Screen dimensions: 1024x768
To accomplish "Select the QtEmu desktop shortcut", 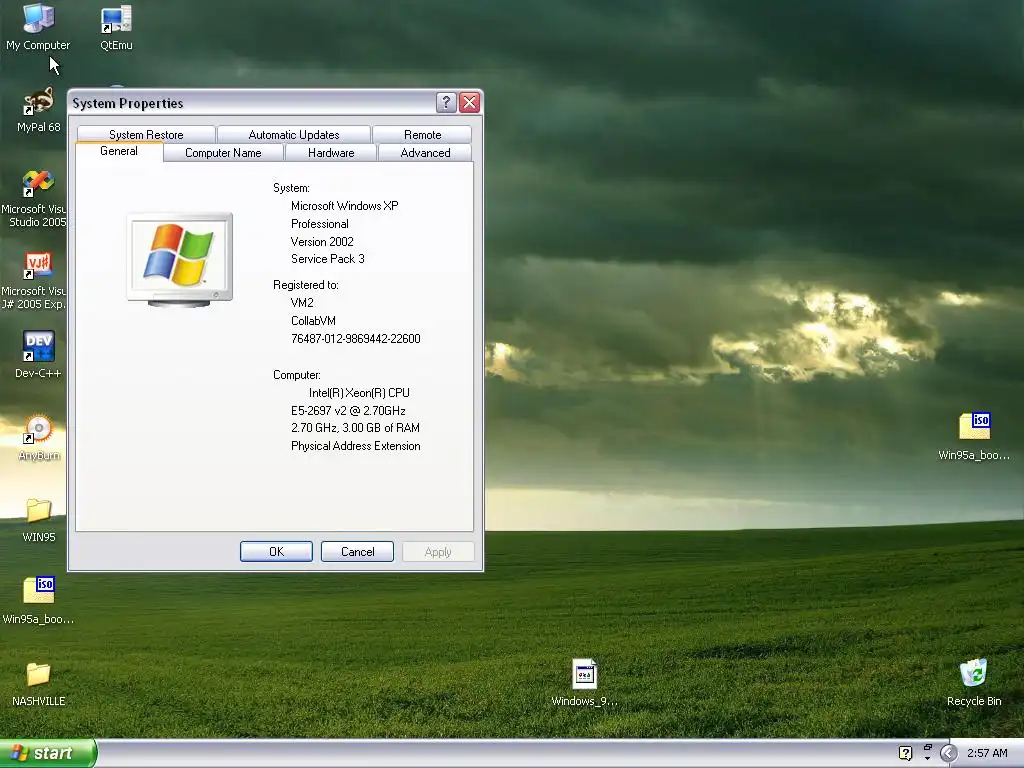I will [116, 26].
